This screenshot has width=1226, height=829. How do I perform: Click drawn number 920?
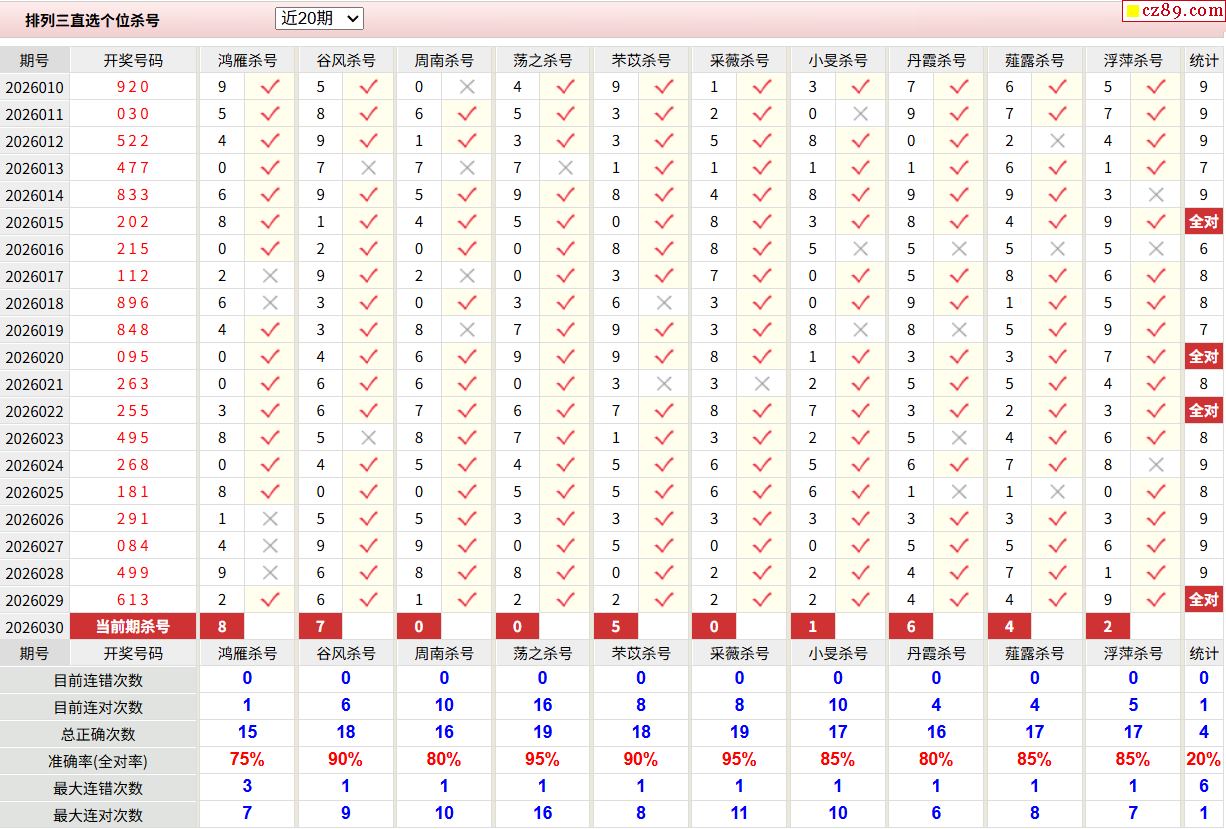(133, 87)
